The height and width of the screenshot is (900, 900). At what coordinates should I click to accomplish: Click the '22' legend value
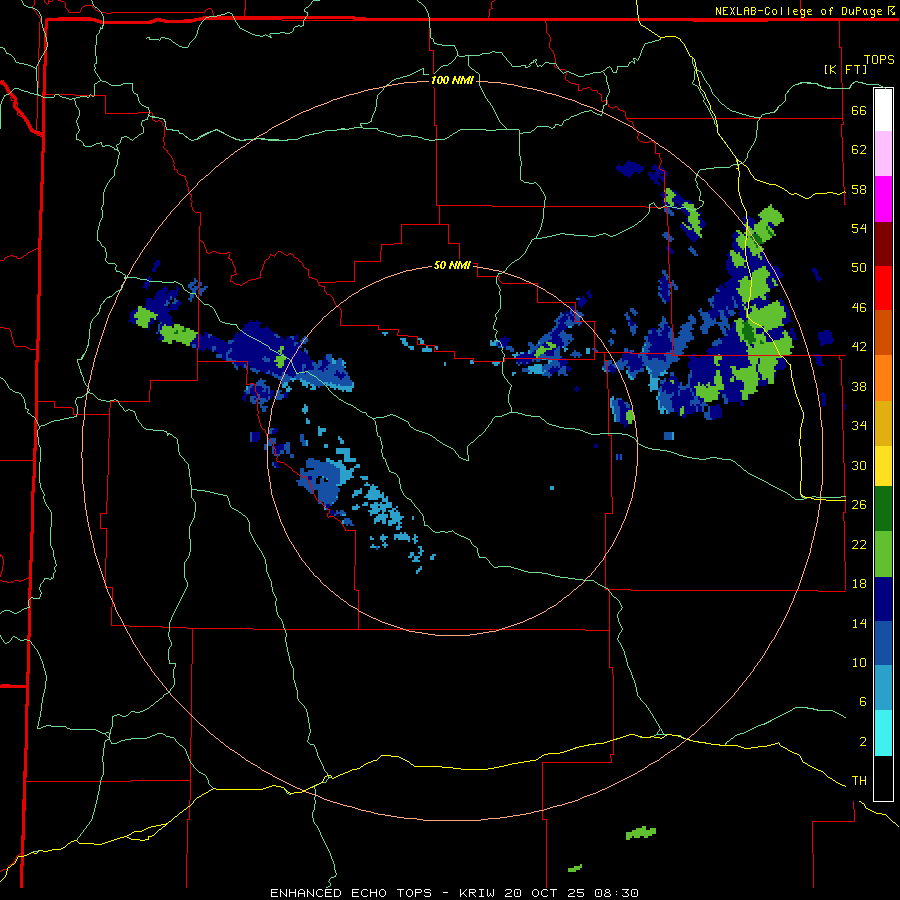click(859, 544)
